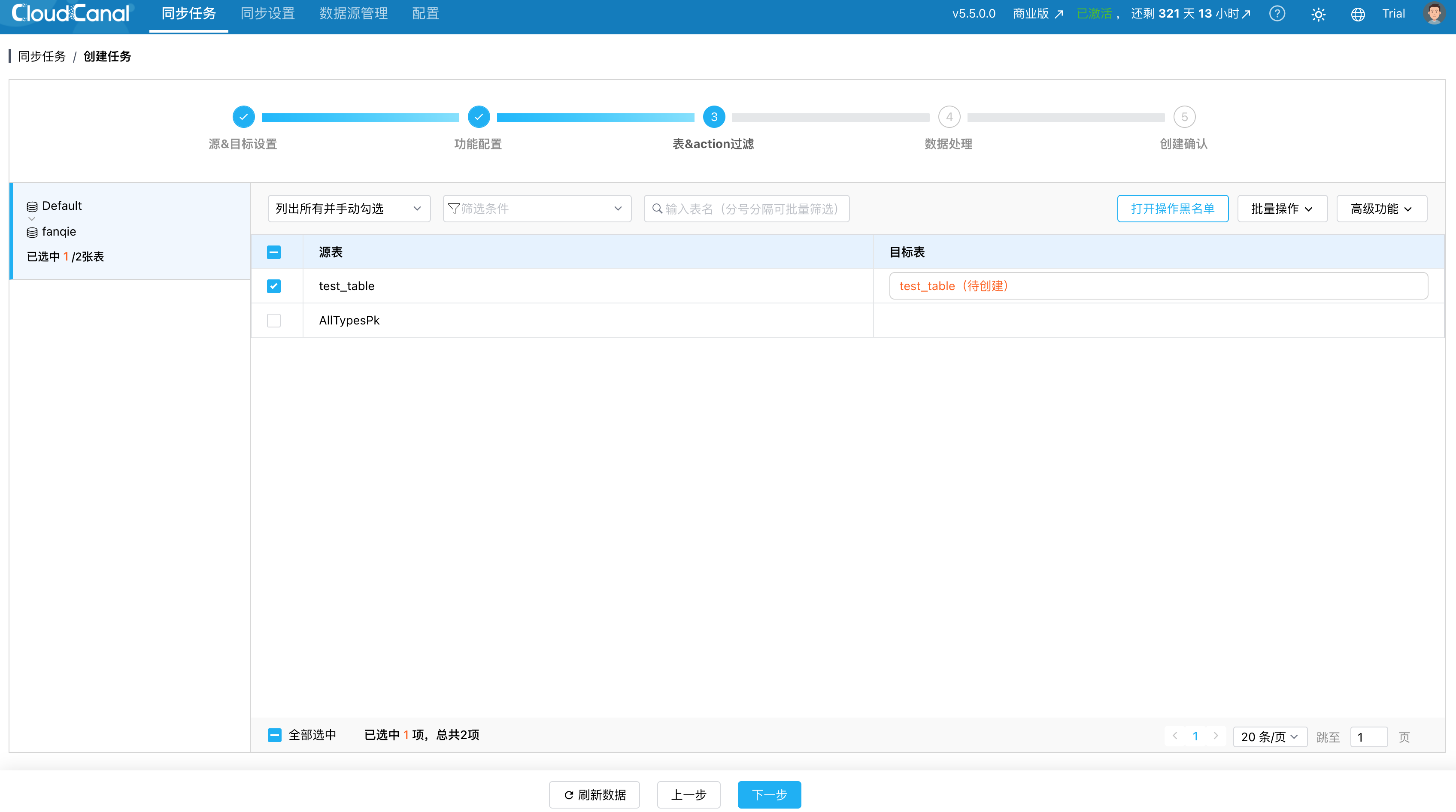Go to next pagination page arrow
Screen dimensions: 1456x812
1216,736
